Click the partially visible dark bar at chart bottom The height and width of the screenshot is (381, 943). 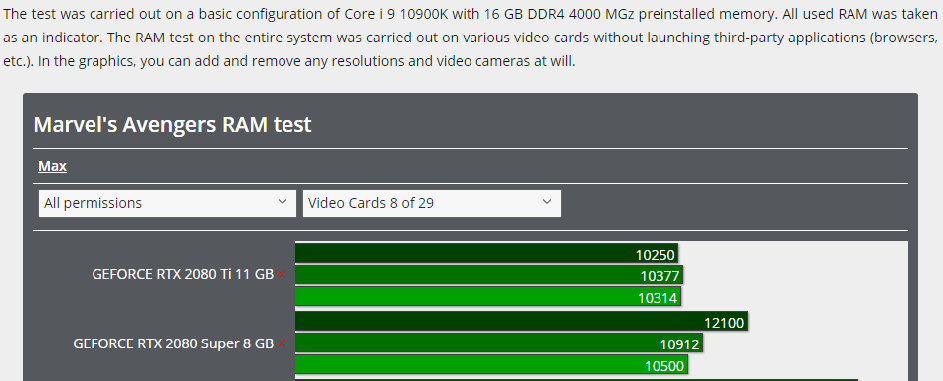tap(576, 379)
